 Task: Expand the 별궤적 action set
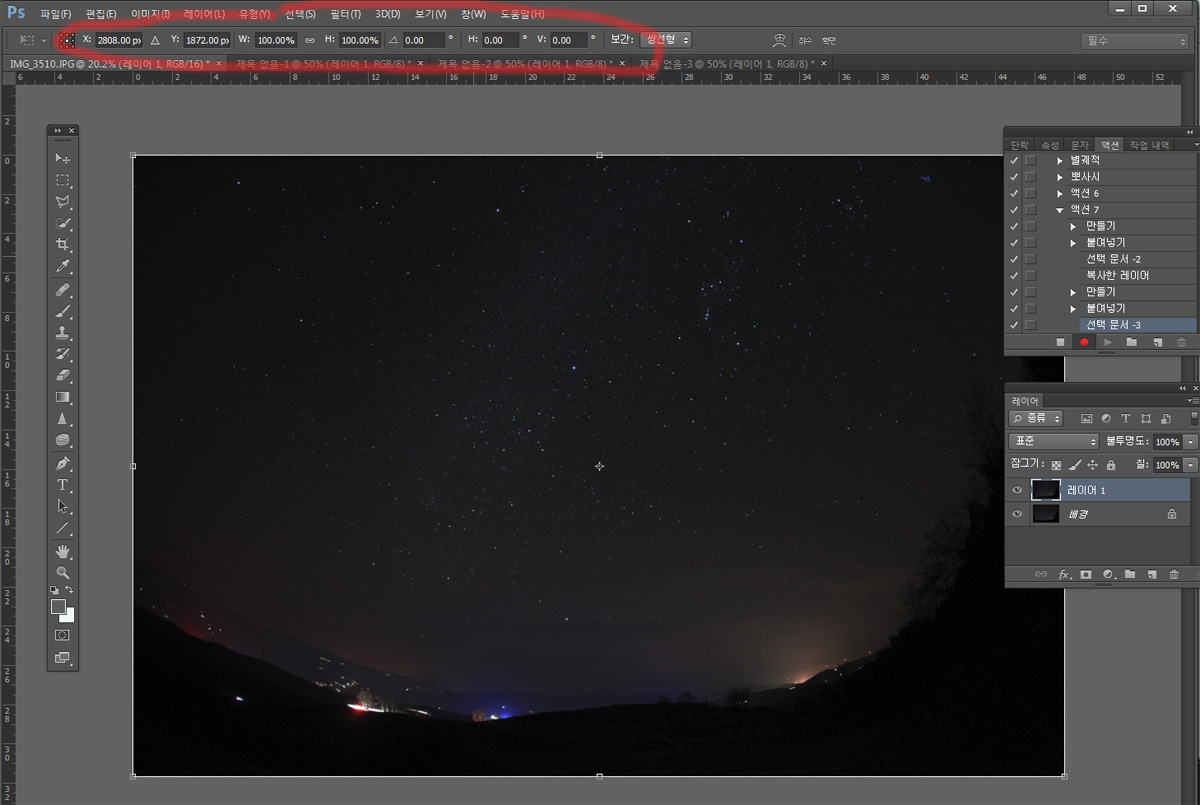pyautogui.click(x=1060, y=160)
